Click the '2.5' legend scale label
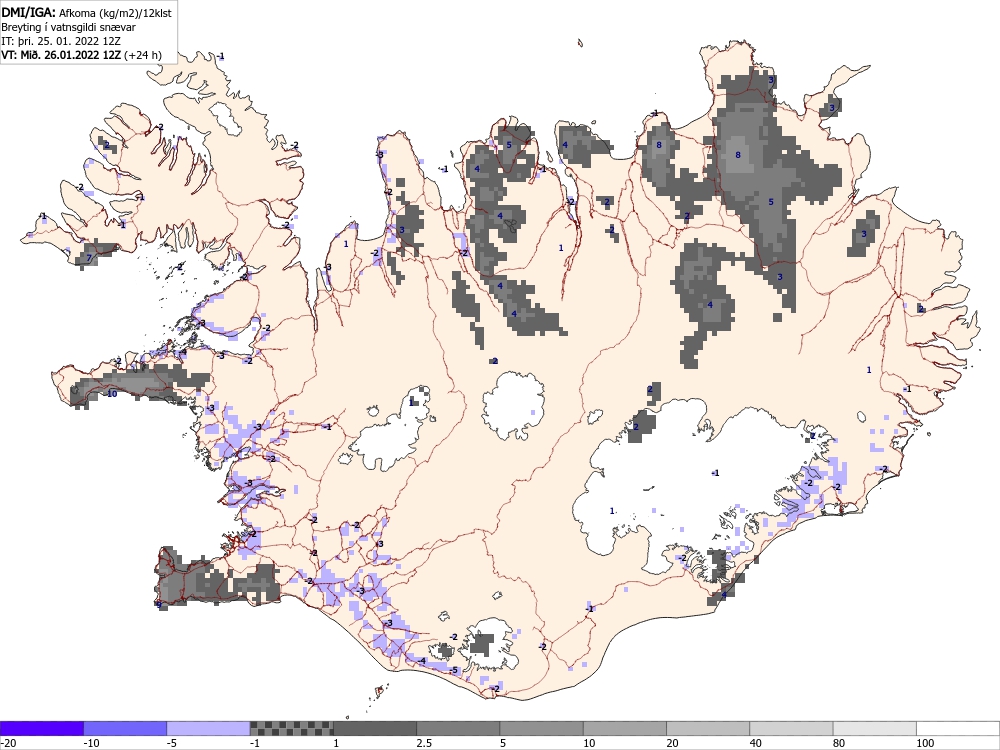This screenshot has width=1000, height=750. pos(423,743)
